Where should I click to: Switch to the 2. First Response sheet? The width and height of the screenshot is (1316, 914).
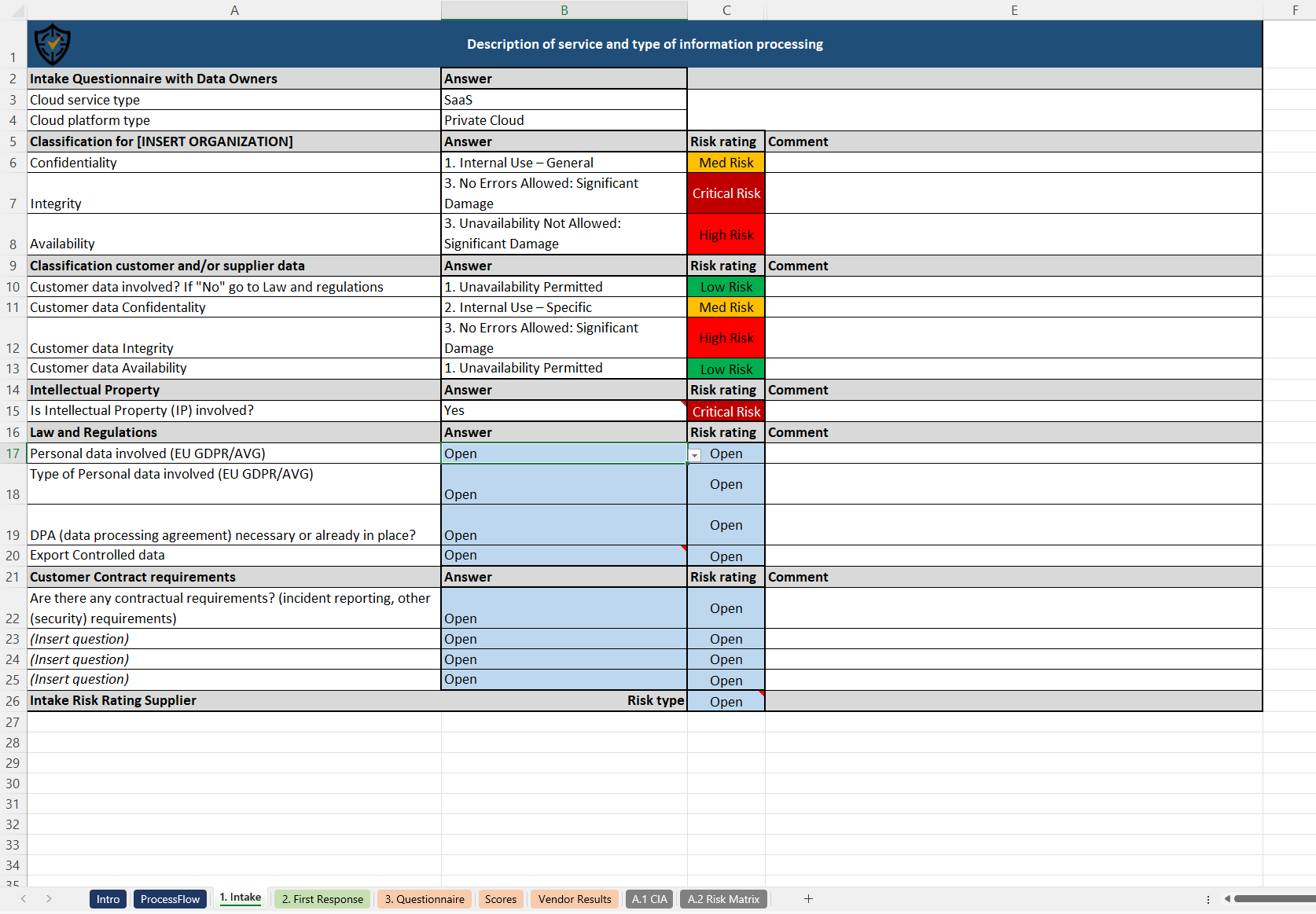(322, 899)
